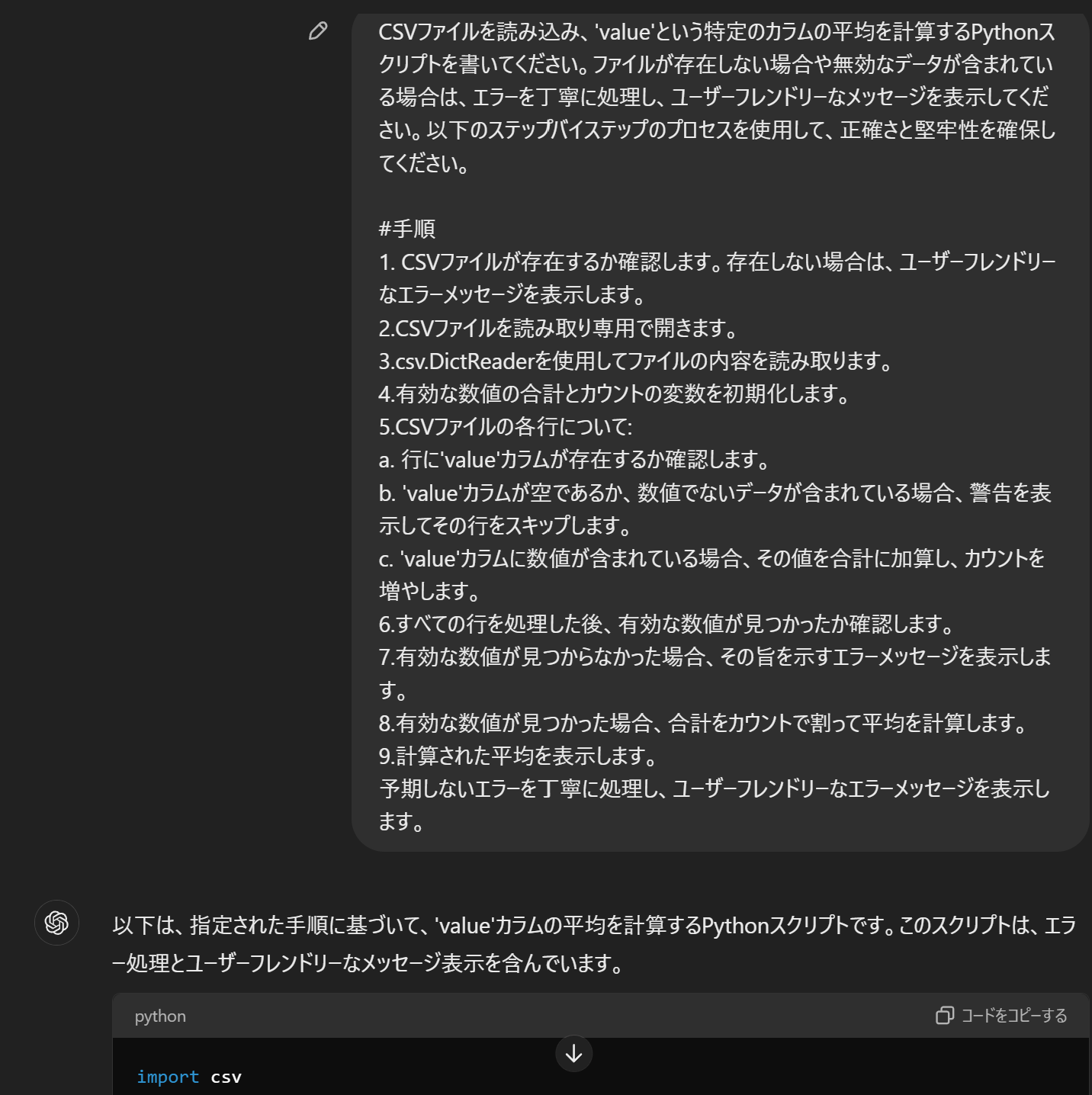
Task: Click sub-step a checking the 'value' column exists
Action: 575,459
